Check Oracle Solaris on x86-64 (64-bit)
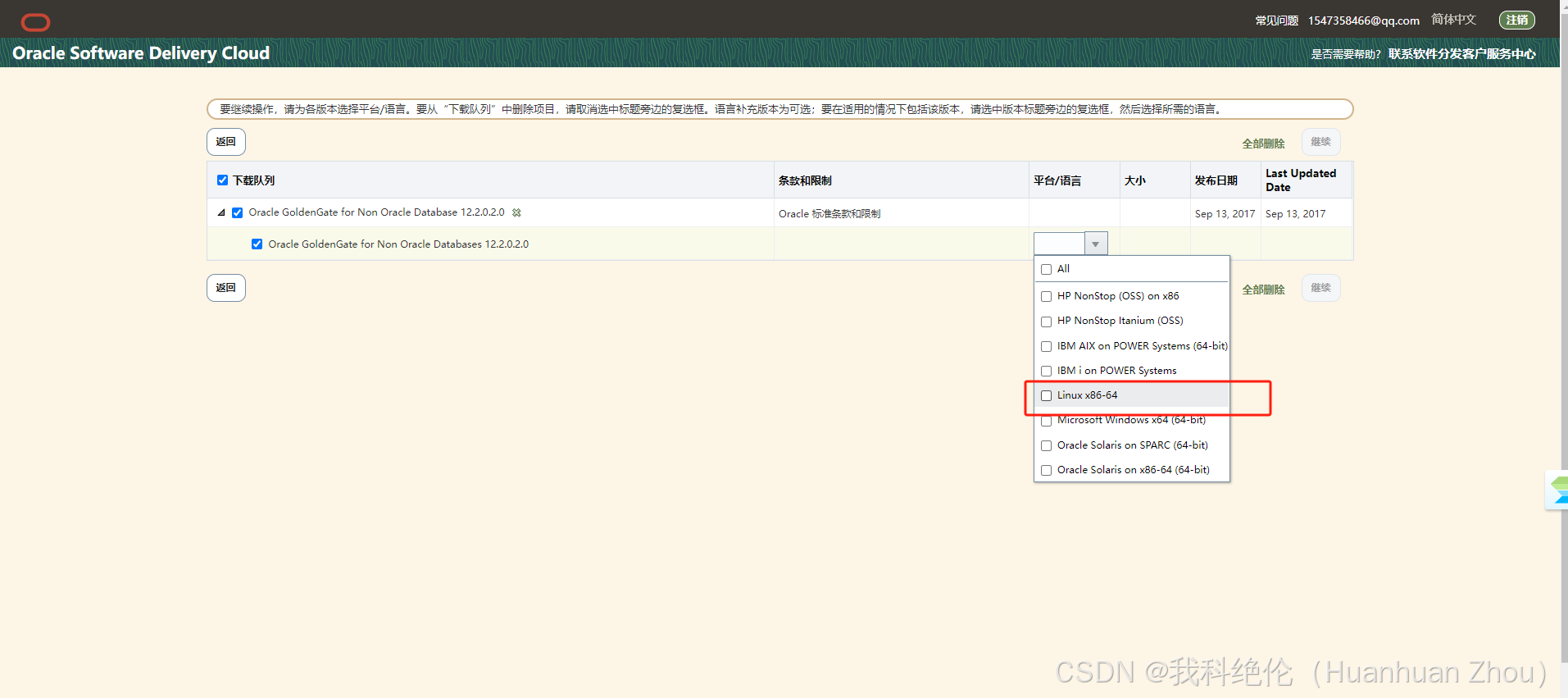 coord(1046,470)
